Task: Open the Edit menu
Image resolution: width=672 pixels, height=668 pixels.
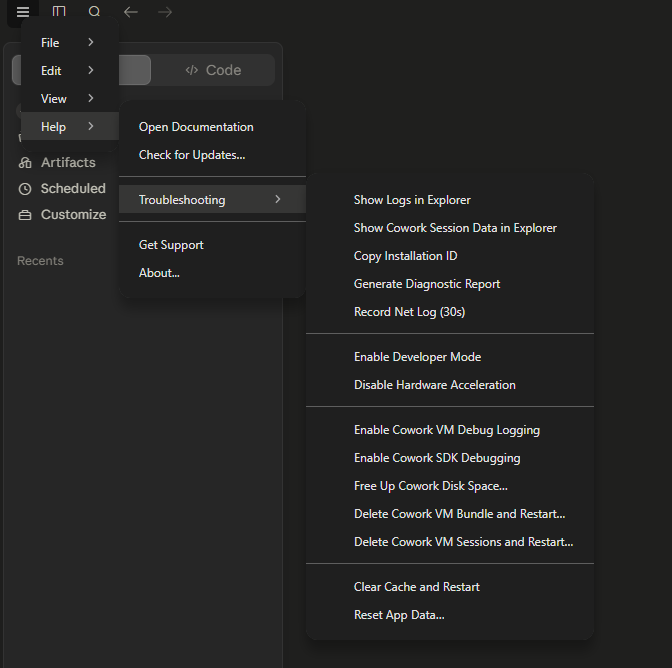Action: pyautogui.click(x=70, y=70)
